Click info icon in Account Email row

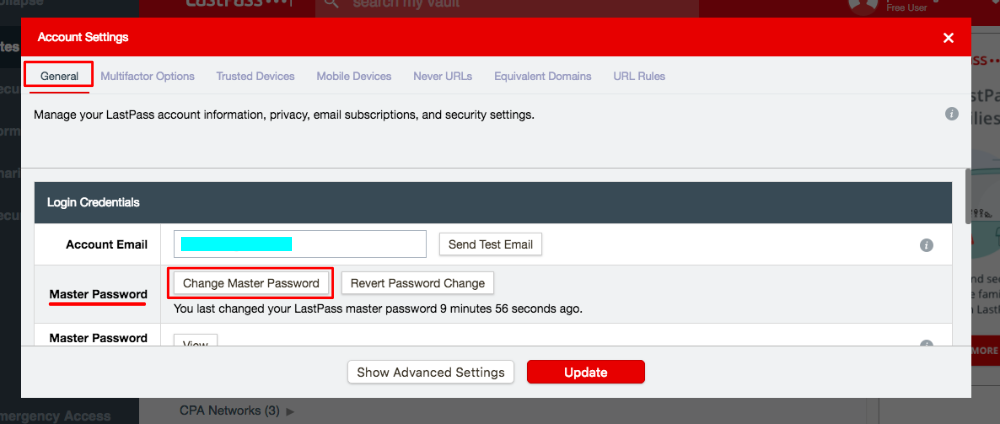click(927, 245)
